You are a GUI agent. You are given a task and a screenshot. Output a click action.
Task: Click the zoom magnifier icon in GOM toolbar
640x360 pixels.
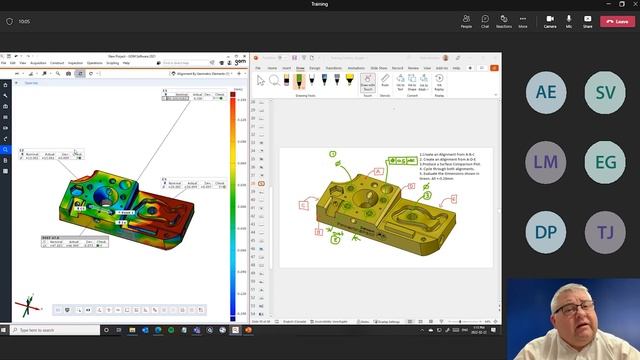click(x=58, y=73)
